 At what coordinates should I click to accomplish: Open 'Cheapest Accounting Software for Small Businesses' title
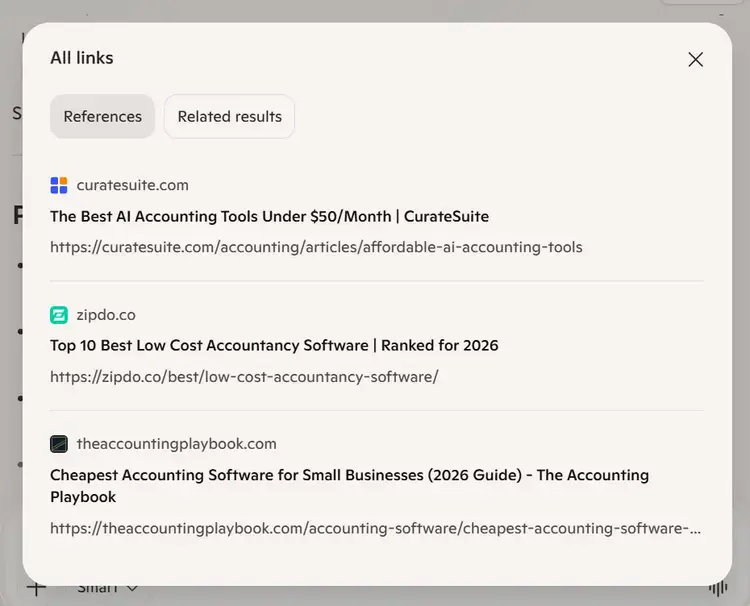350,486
